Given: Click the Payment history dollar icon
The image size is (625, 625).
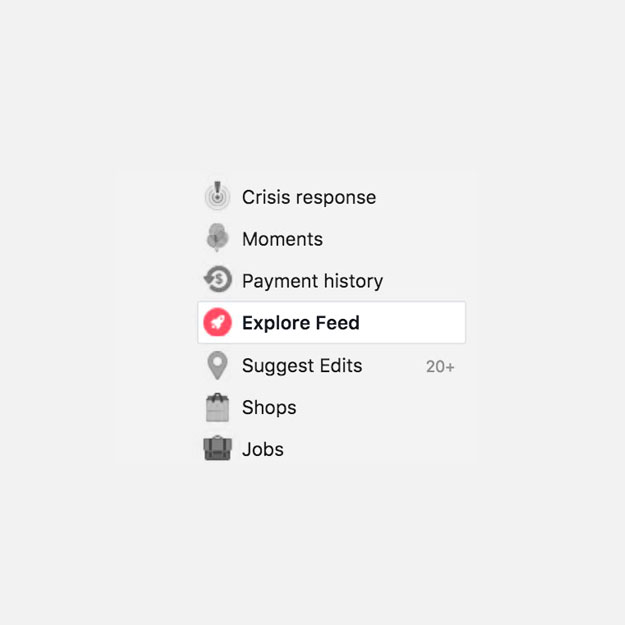Looking at the screenshot, I should [x=217, y=280].
